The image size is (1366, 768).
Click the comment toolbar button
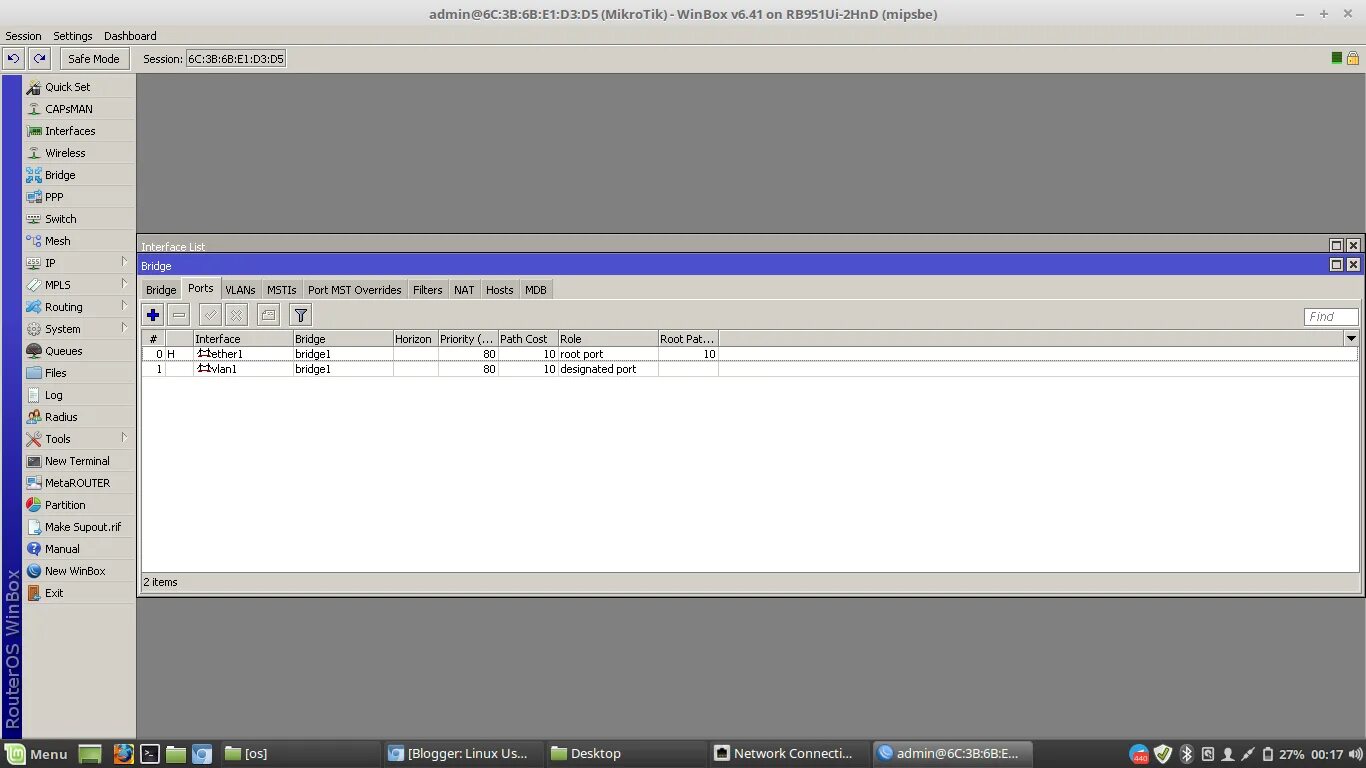click(x=268, y=315)
